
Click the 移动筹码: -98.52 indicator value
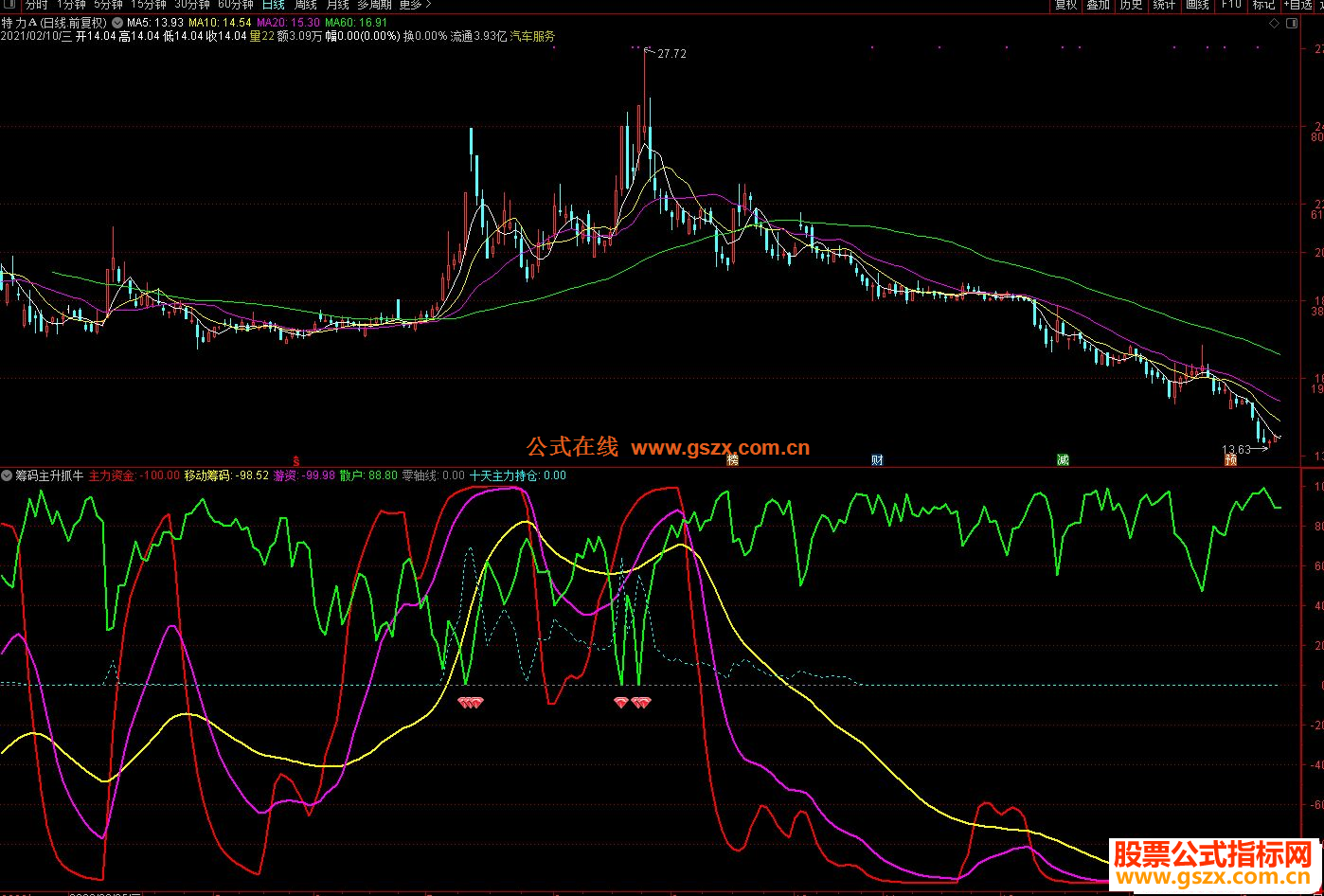coord(226,475)
